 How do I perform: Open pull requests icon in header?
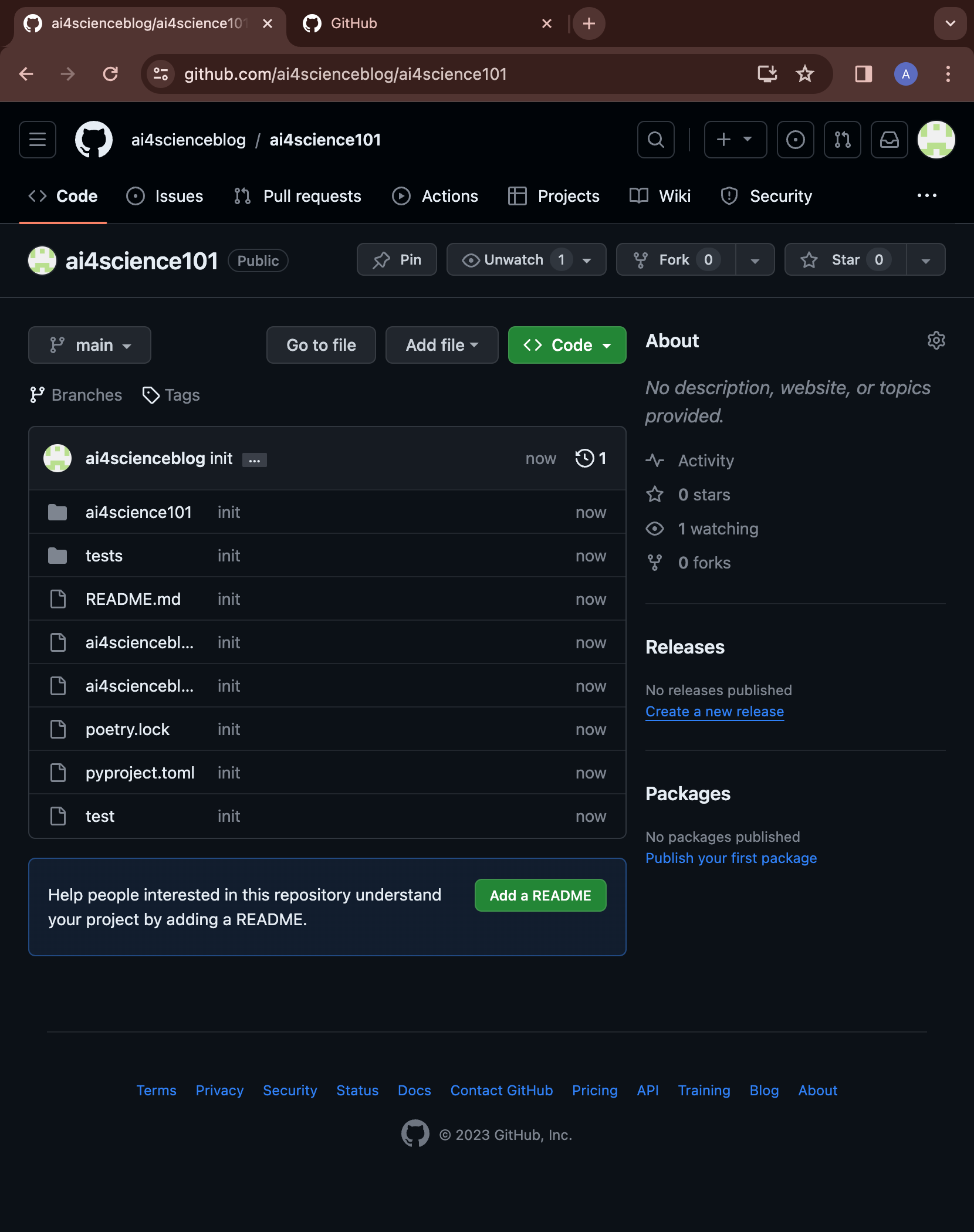click(x=842, y=140)
